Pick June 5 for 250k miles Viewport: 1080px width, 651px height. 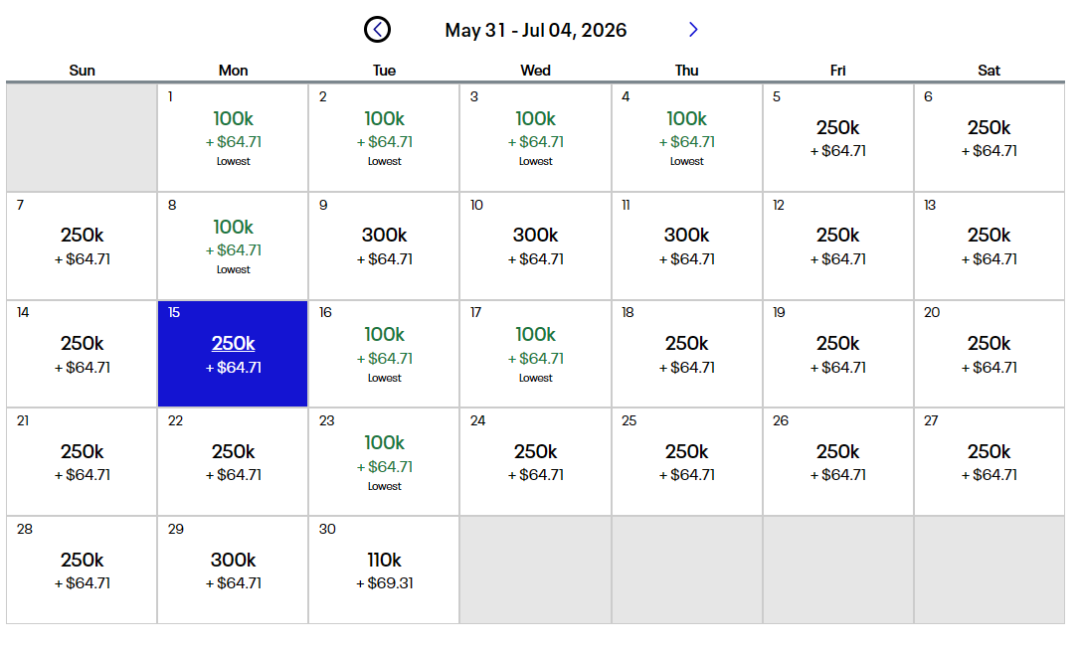coord(838,137)
